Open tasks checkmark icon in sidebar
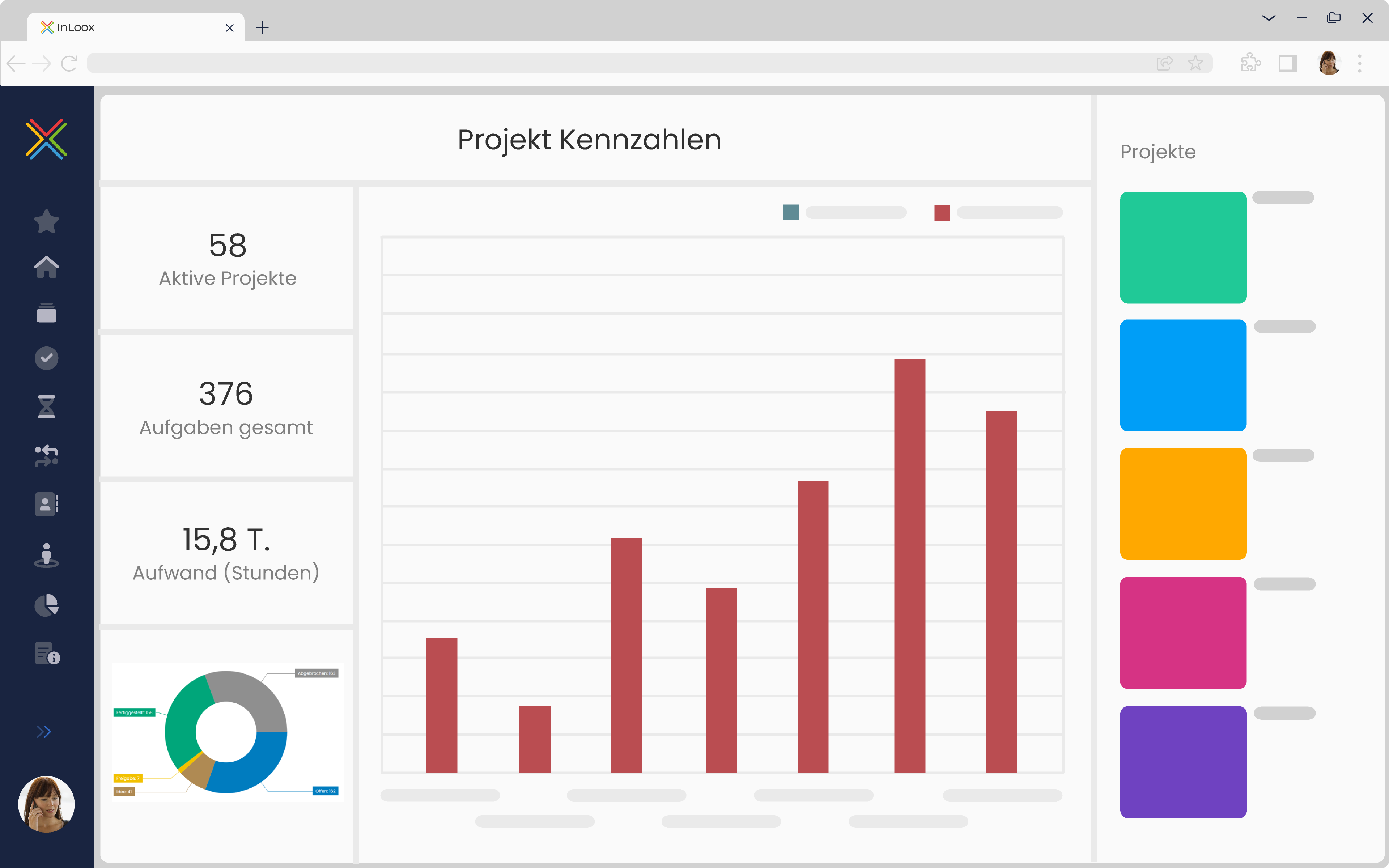 [x=47, y=358]
